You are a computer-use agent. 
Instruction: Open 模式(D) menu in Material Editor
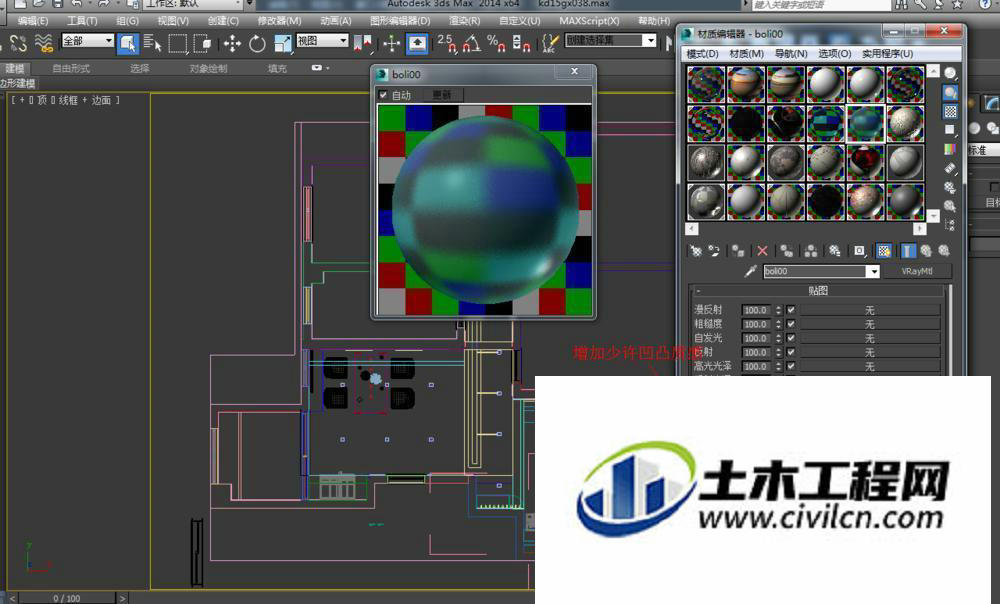pyautogui.click(x=702, y=54)
